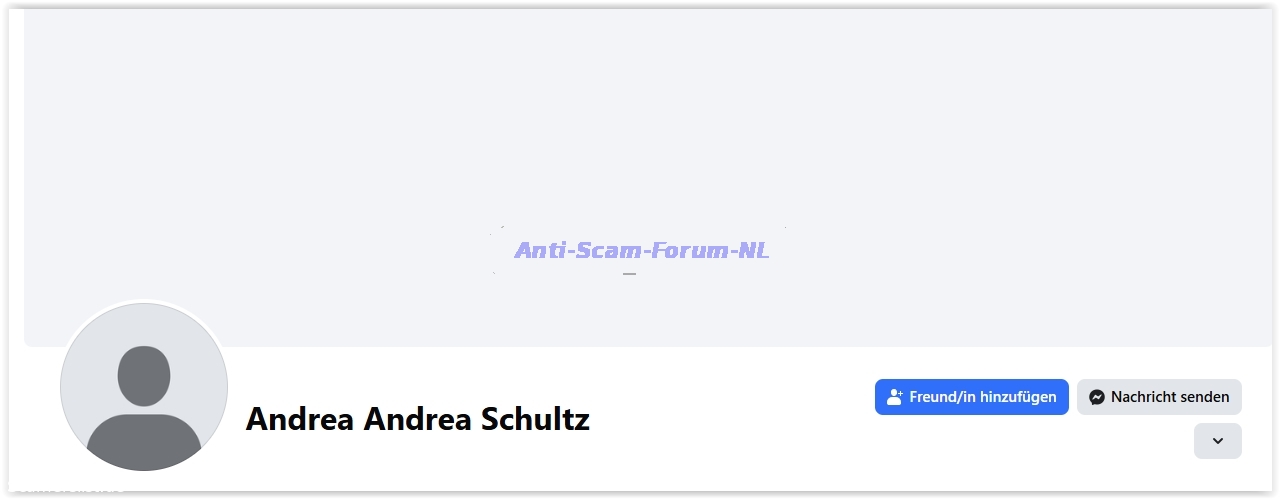Click the head of the avatar silhouette

[x=144, y=375]
